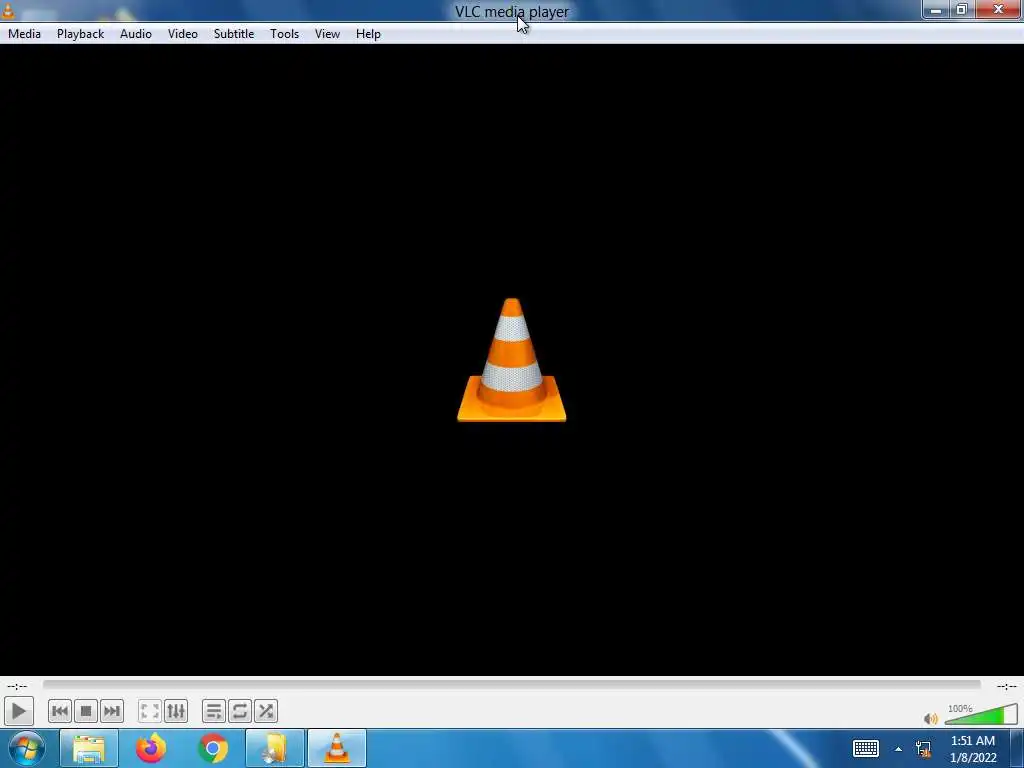Image resolution: width=1024 pixels, height=768 pixels.
Task: Open Windows Explorer from taskbar
Action: point(89,748)
